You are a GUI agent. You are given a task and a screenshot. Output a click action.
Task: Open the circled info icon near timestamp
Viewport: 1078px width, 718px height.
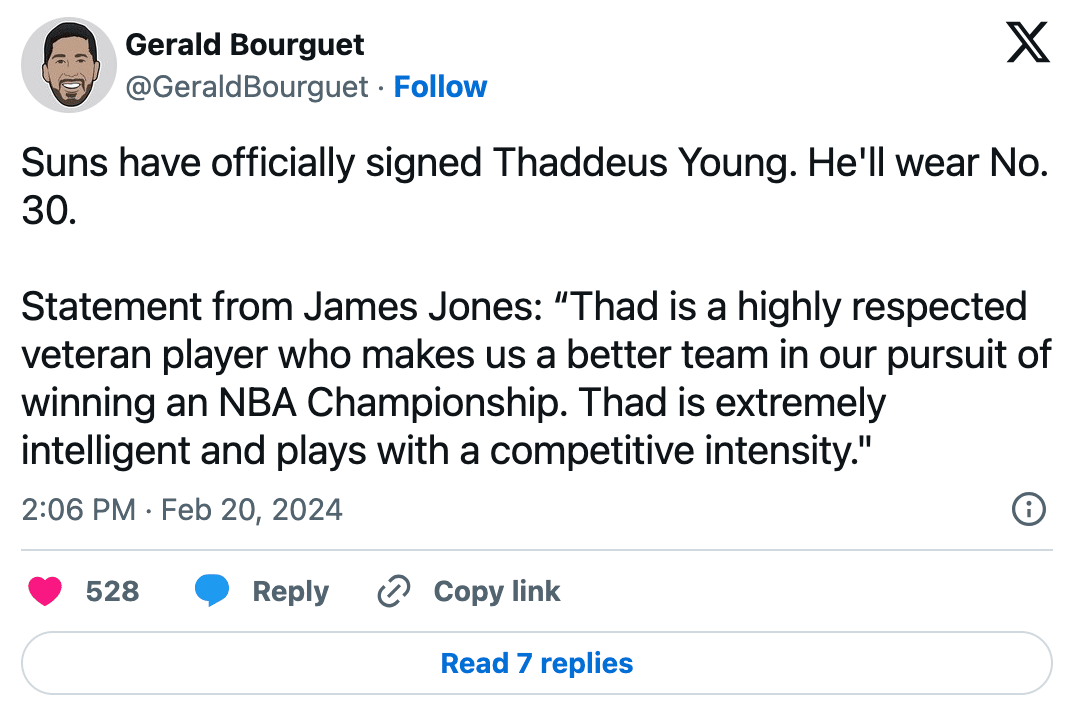(x=1028, y=510)
